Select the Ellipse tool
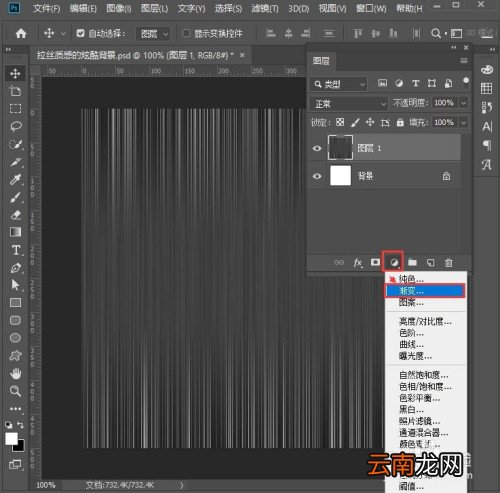500x493 pixels. tap(15, 338)
